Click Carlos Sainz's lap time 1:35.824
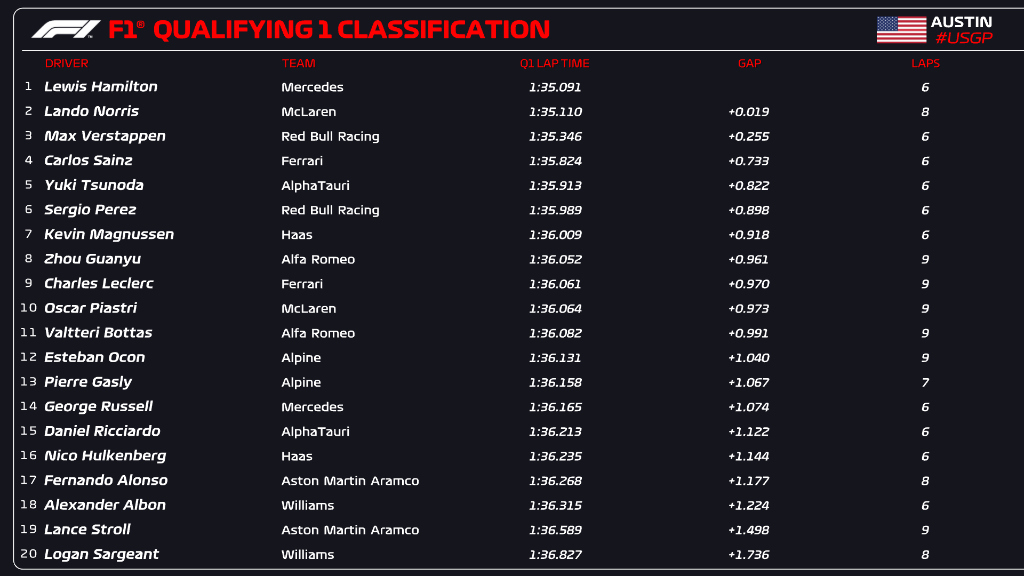 point(554,161)
